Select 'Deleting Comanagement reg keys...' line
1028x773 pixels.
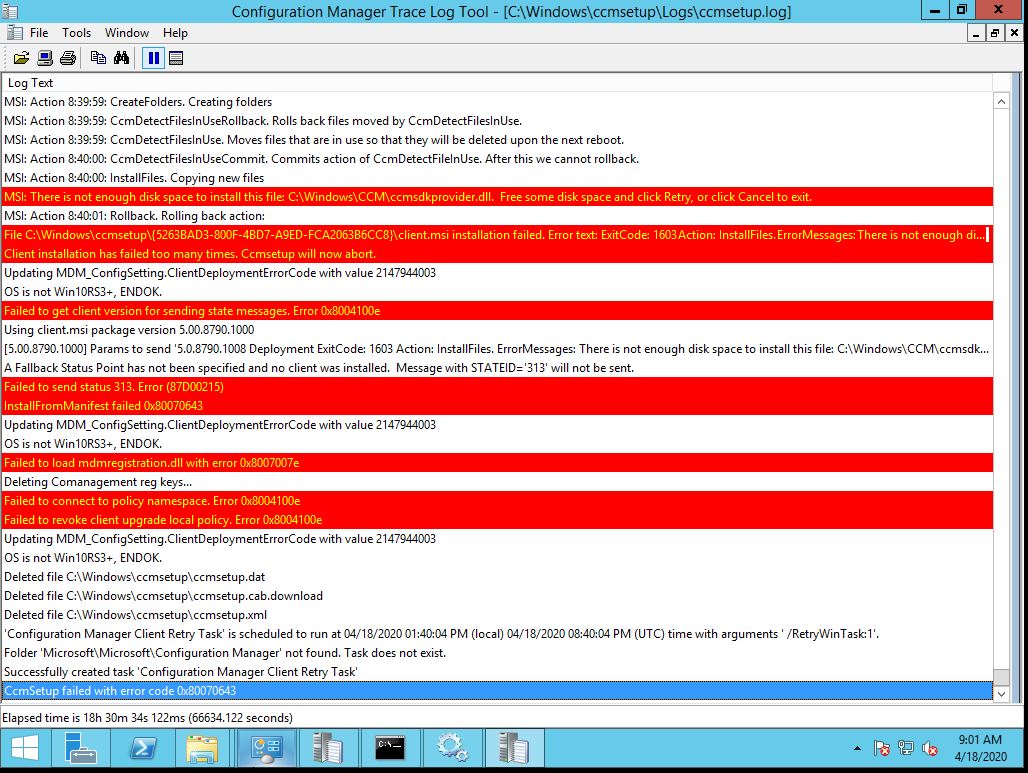pyautogui.click(x=497, y=482)
